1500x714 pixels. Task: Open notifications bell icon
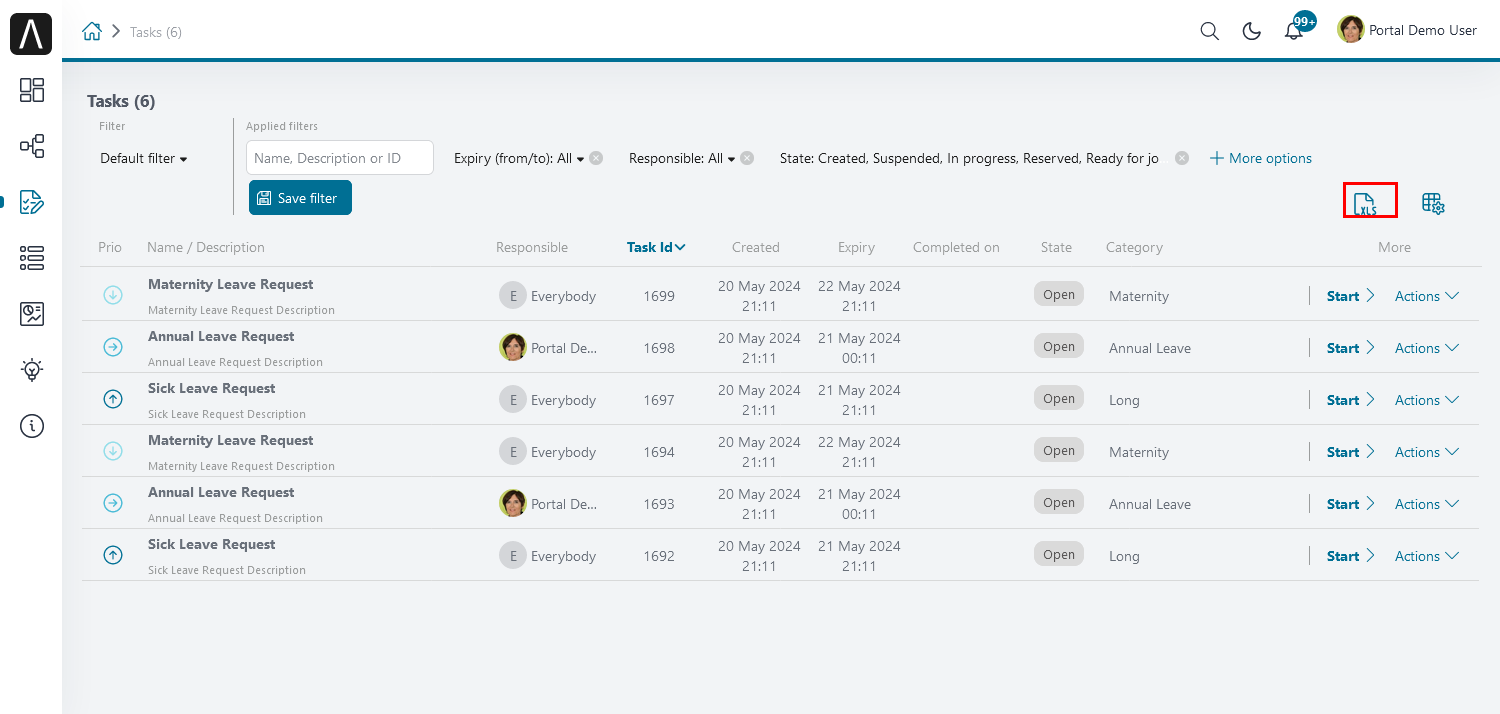coord(1294,31)
